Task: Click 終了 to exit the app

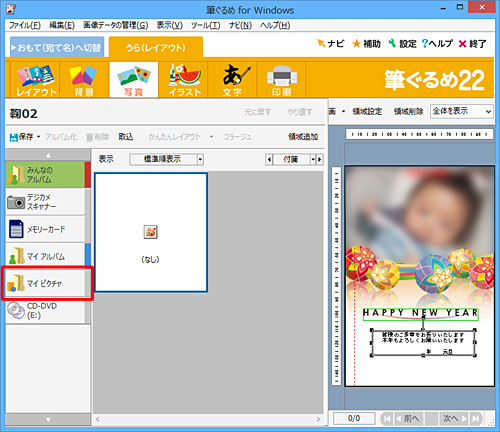Action: click(472, 44)
